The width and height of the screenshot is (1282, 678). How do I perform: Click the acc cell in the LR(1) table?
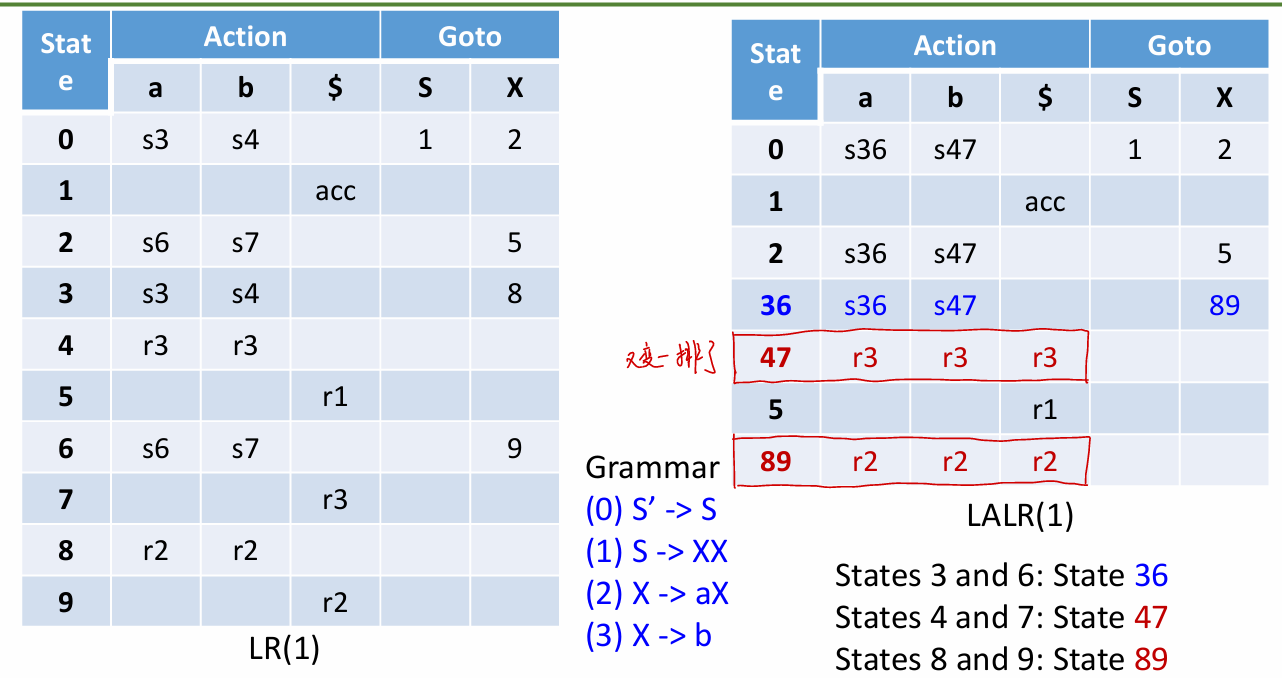coord(335,190)
